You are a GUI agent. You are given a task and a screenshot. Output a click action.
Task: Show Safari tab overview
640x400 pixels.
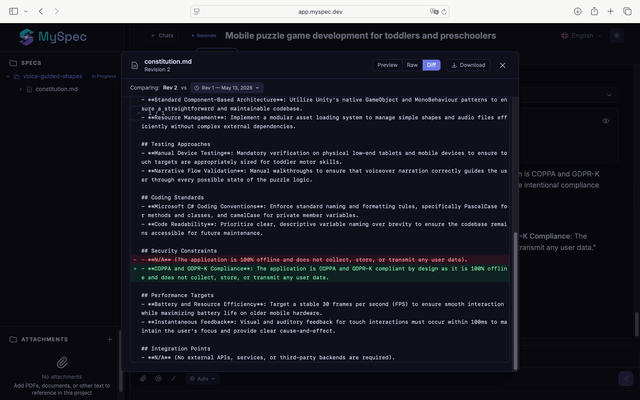click(627, 11)
